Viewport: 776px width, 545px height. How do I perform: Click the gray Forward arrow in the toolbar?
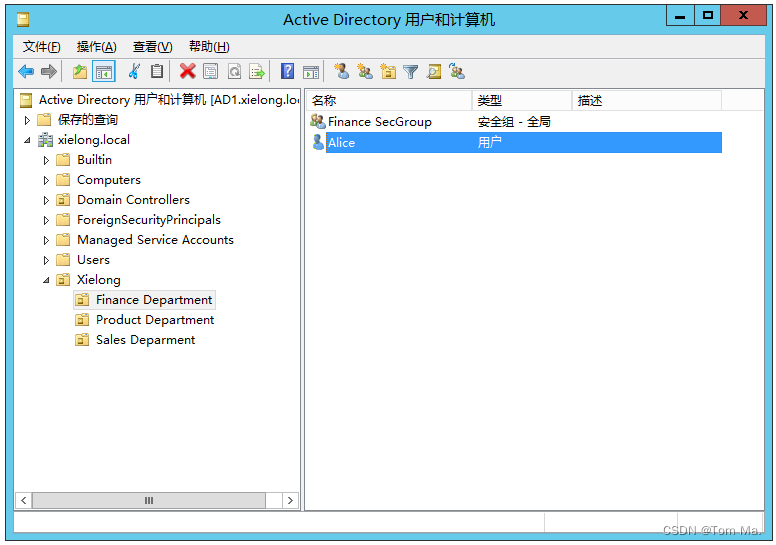pos(48,72)
